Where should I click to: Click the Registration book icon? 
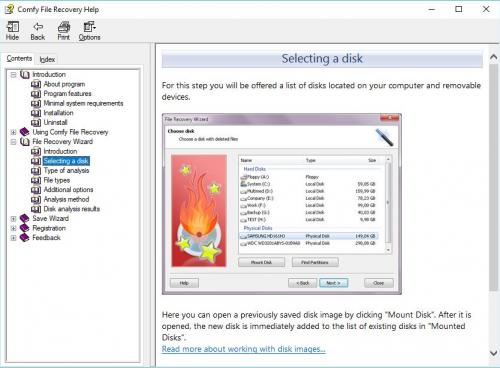click(x=24, y=228)
